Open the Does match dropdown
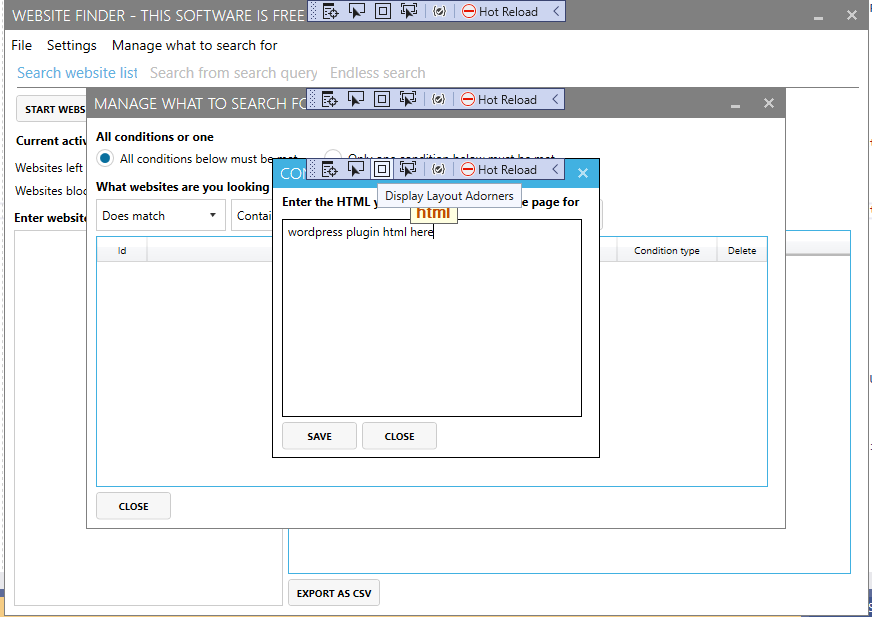This screenshot has height=617, width=872. click(x=160, y=215)
